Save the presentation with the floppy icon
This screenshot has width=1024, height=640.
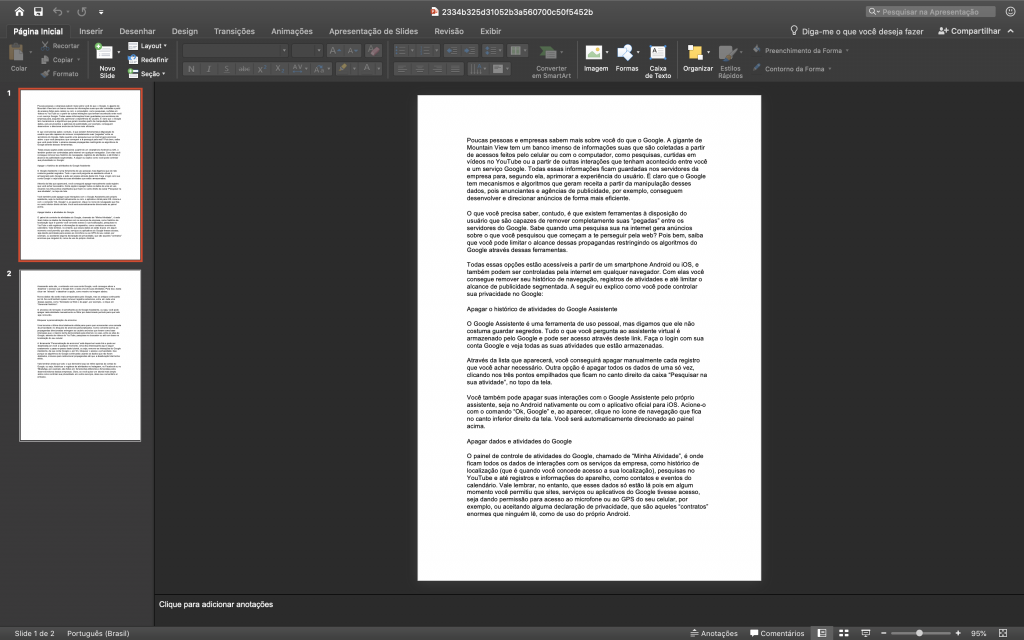tap(38, 11)
